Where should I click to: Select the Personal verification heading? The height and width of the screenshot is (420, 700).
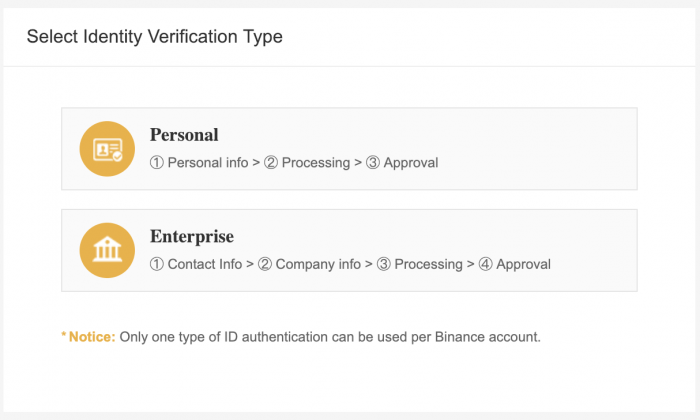point(184,135)
